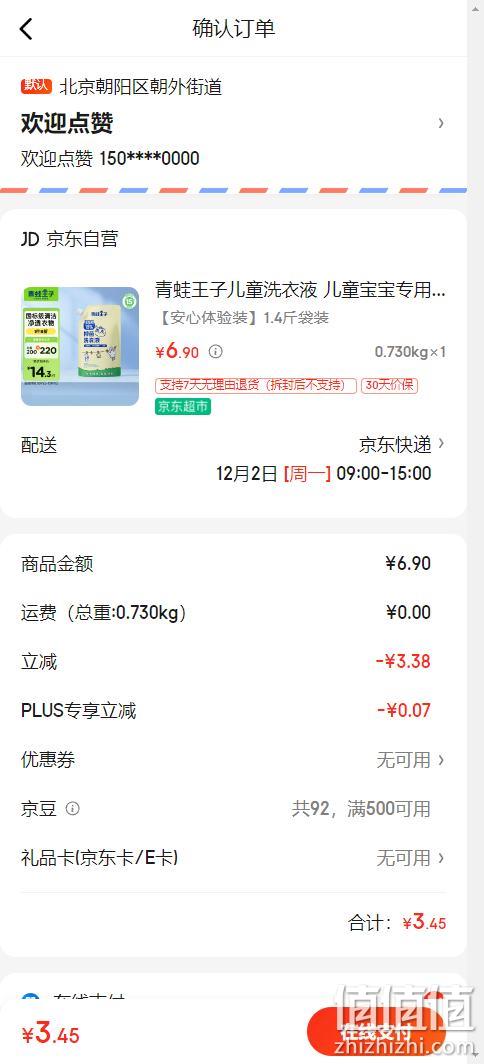
Task: Tap the 7天无理由退货 tag
Action: click(x=256, y=385)
